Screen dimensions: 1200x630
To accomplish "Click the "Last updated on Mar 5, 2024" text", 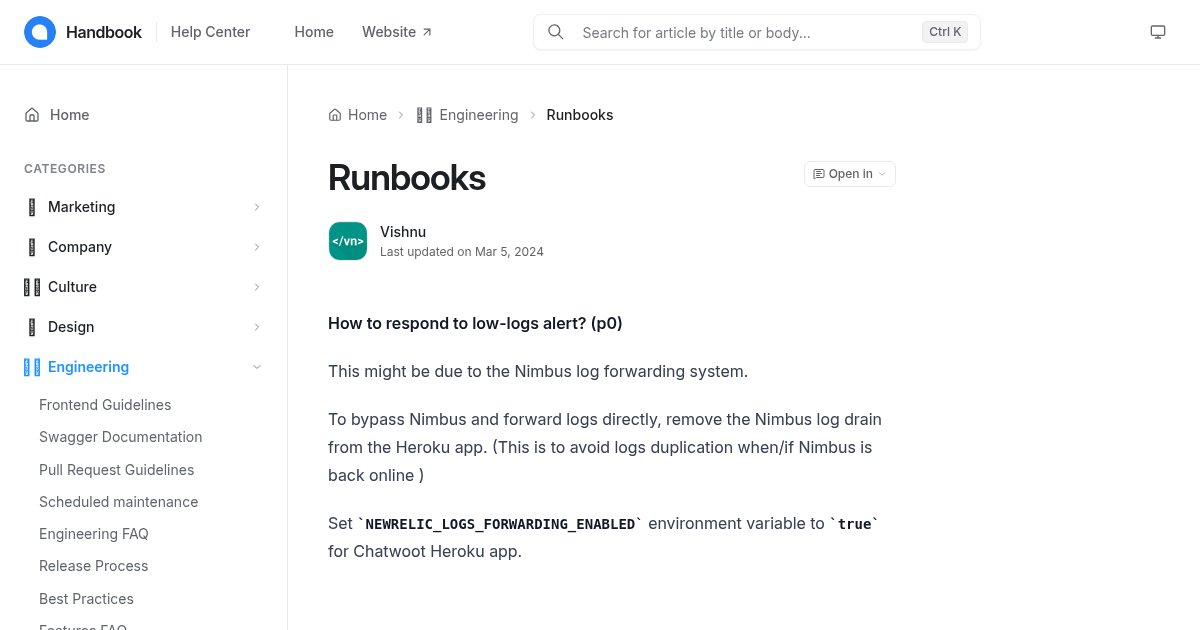I will click(x=462, y=252).
